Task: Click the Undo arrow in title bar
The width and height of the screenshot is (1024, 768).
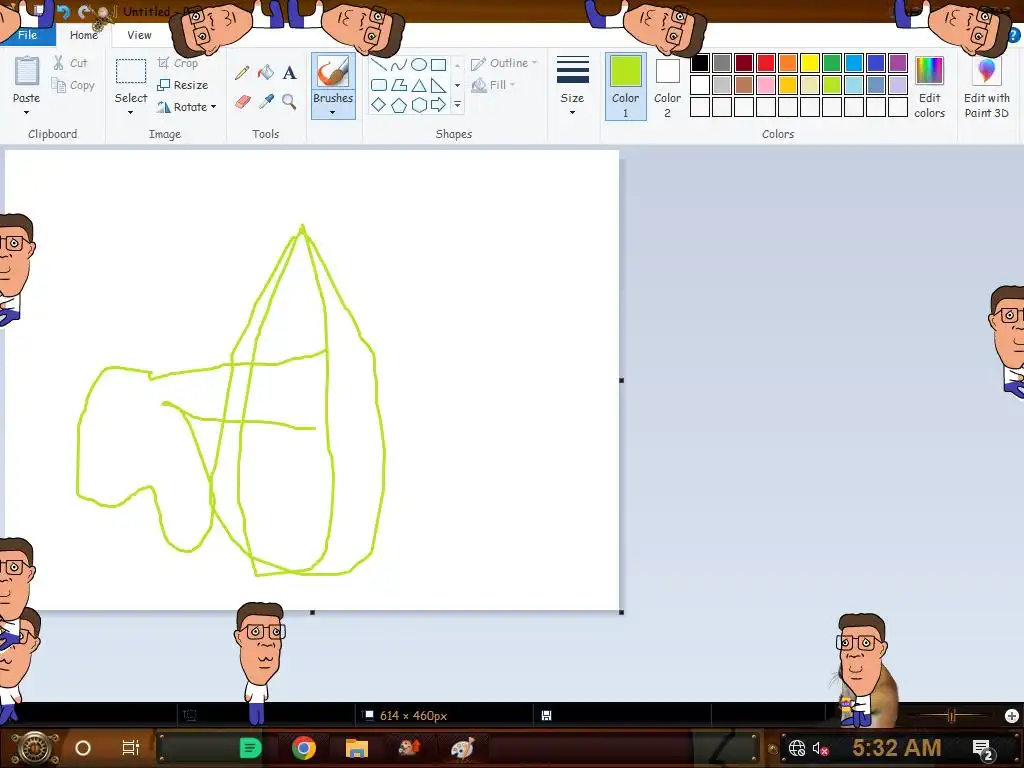Action: click(x=63, y=11)
